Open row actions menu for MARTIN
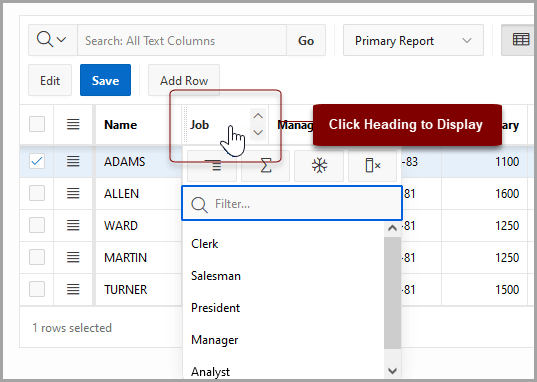 pyautogui.click(x=73, y=257)
